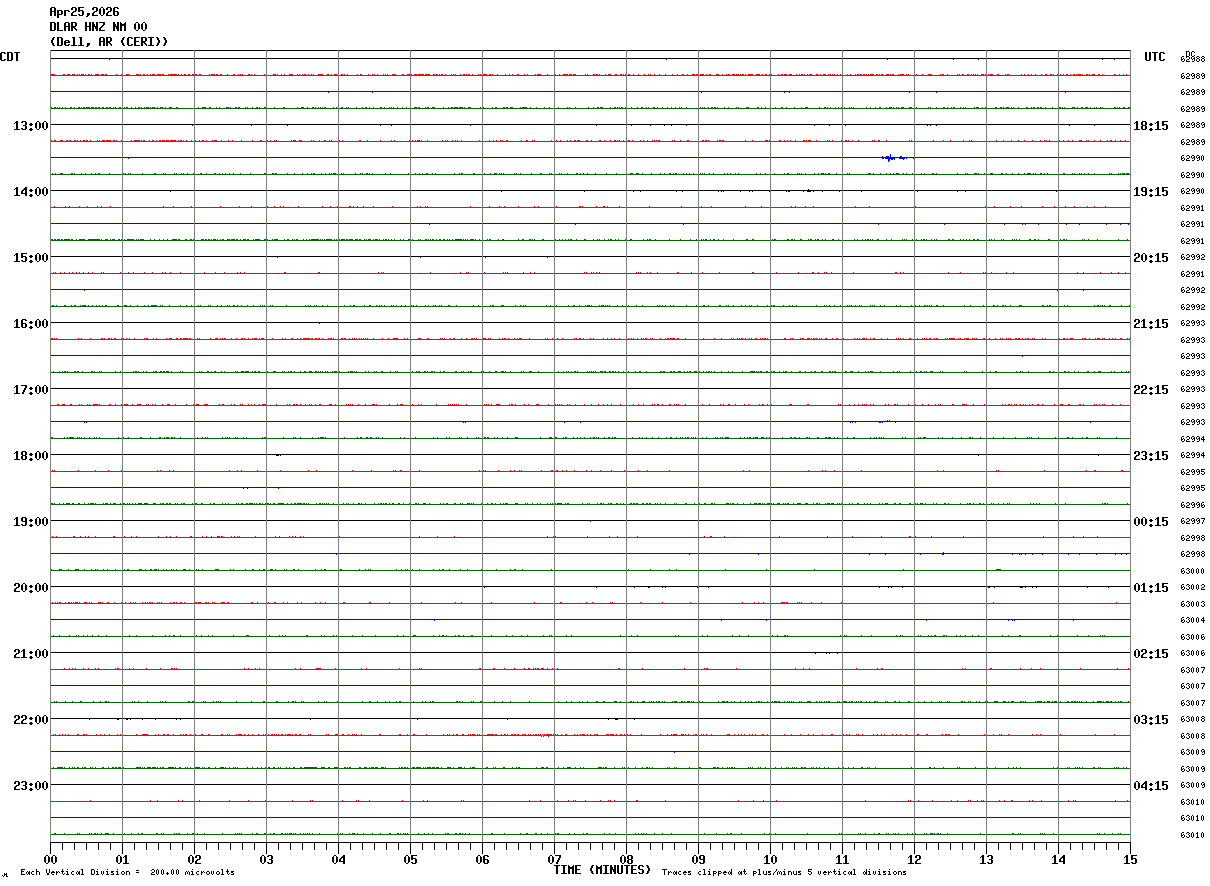This screenshot has width=1210, height=886.
Task: Click the 22:15 UTC time label
Action: point(1151,389)
